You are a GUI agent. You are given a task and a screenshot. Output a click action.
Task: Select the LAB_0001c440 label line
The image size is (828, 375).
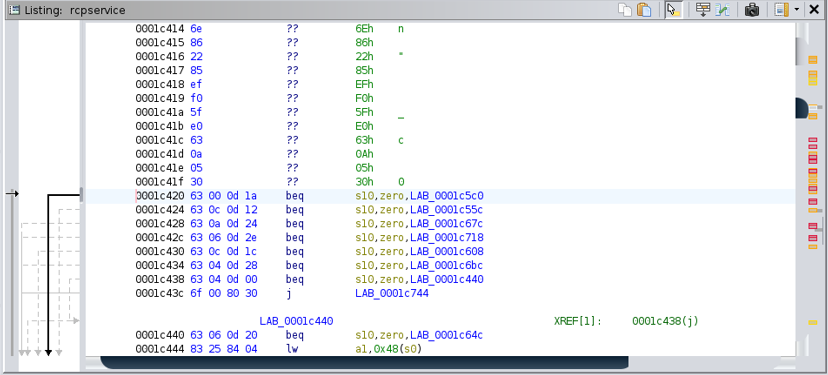296,321
